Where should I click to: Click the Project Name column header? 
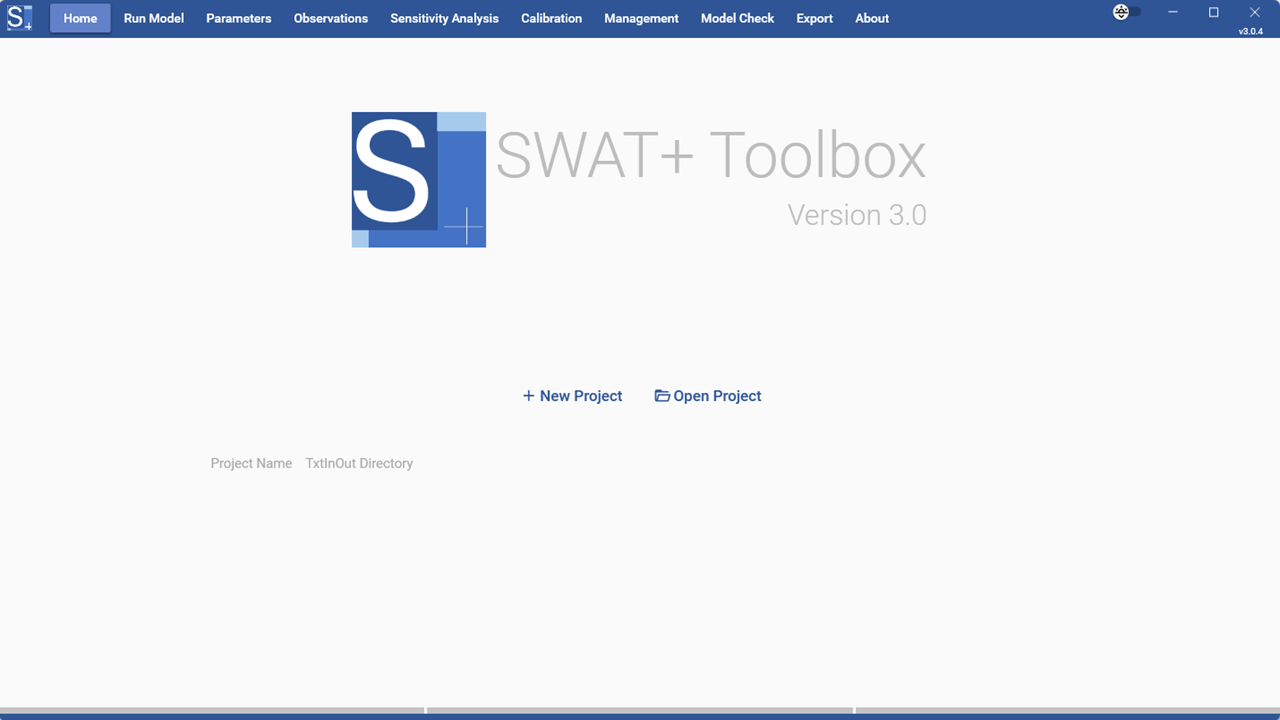[251, 463]
